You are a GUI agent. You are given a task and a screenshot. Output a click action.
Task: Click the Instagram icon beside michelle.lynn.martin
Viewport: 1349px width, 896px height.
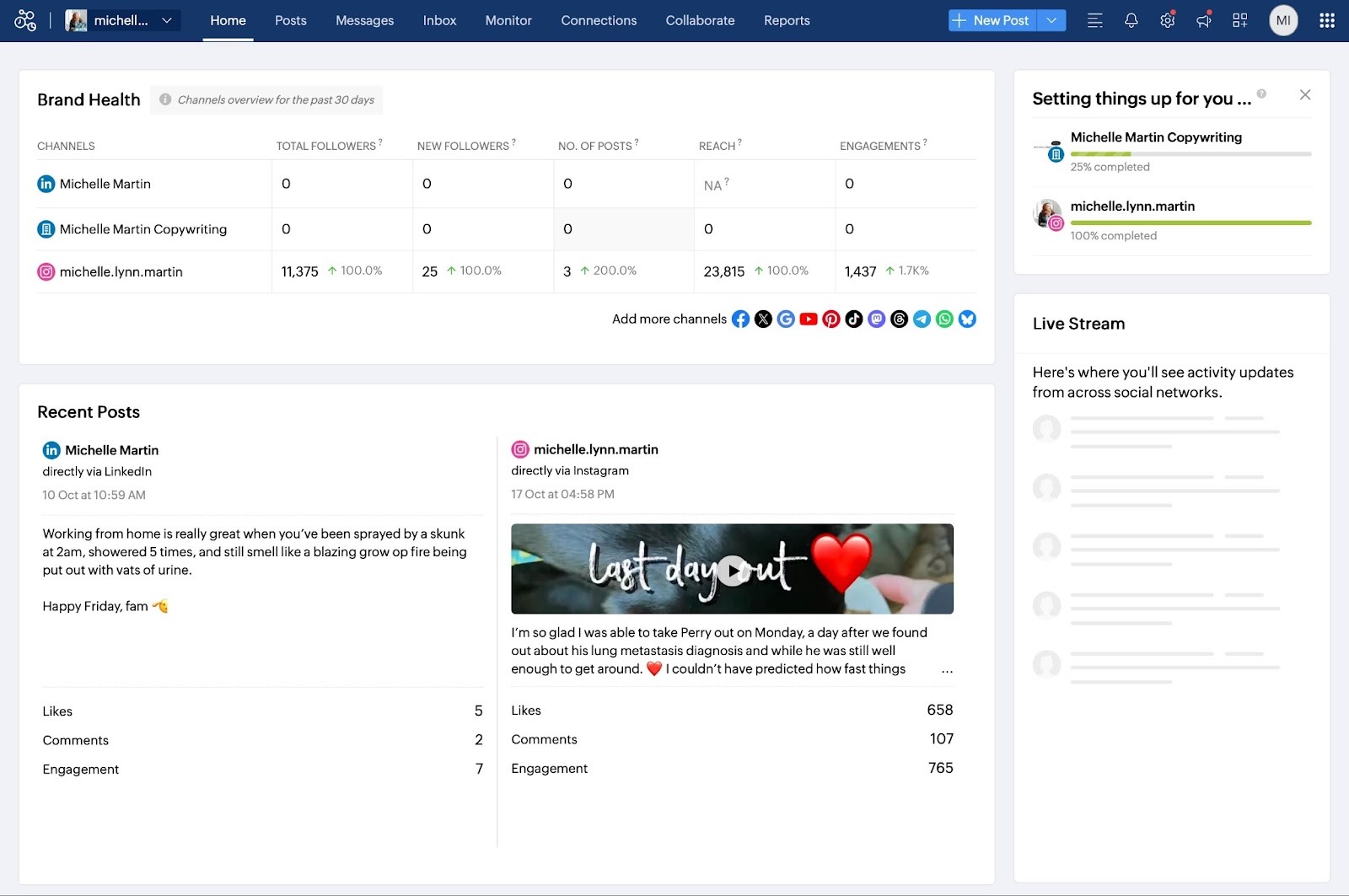click(x=46, y=271)
